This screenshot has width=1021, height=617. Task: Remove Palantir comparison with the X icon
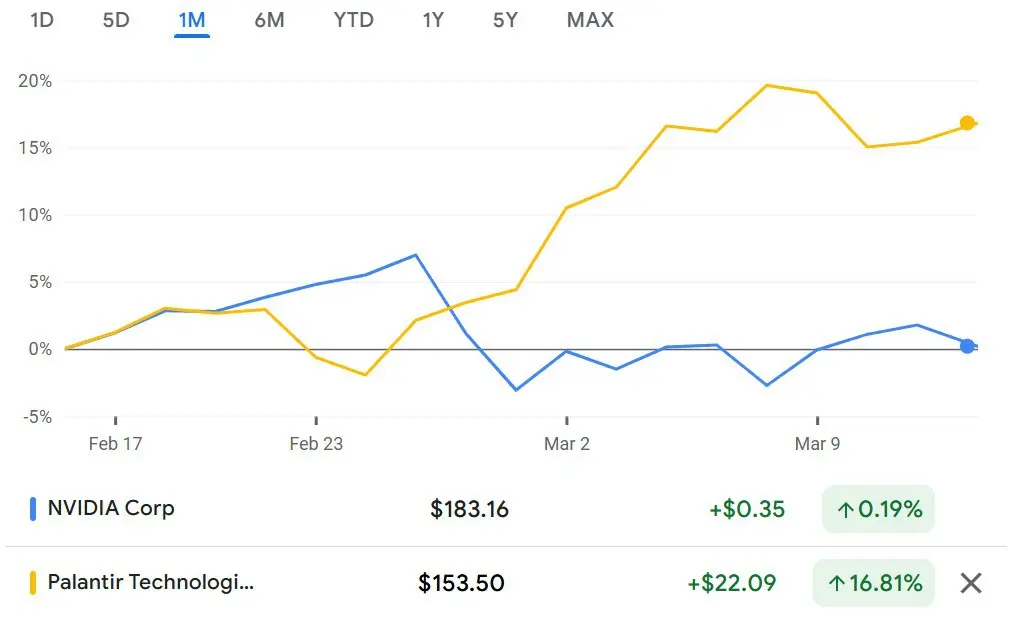coord(970,583)
